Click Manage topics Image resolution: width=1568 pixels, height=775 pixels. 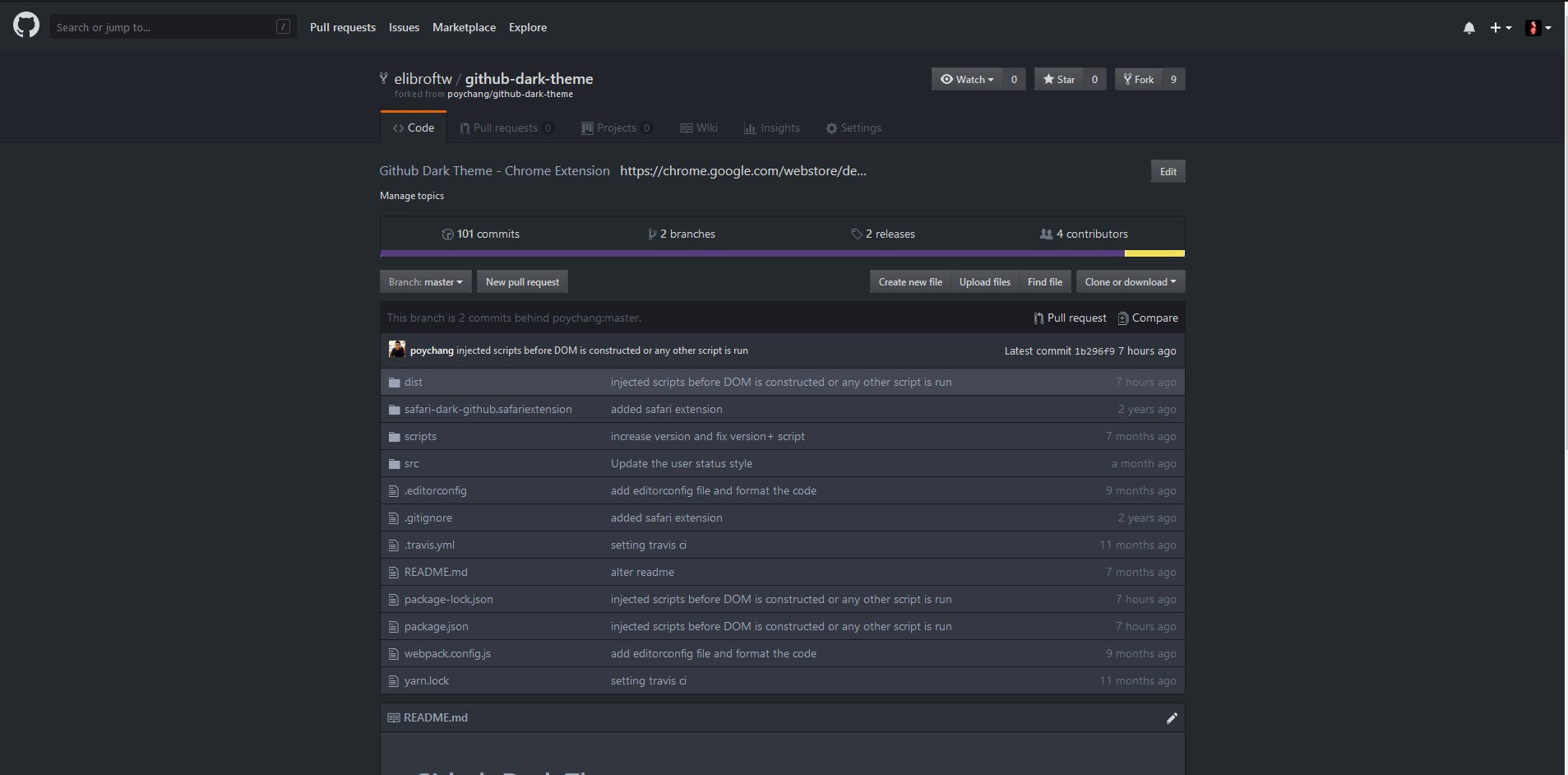coord(412,196)
